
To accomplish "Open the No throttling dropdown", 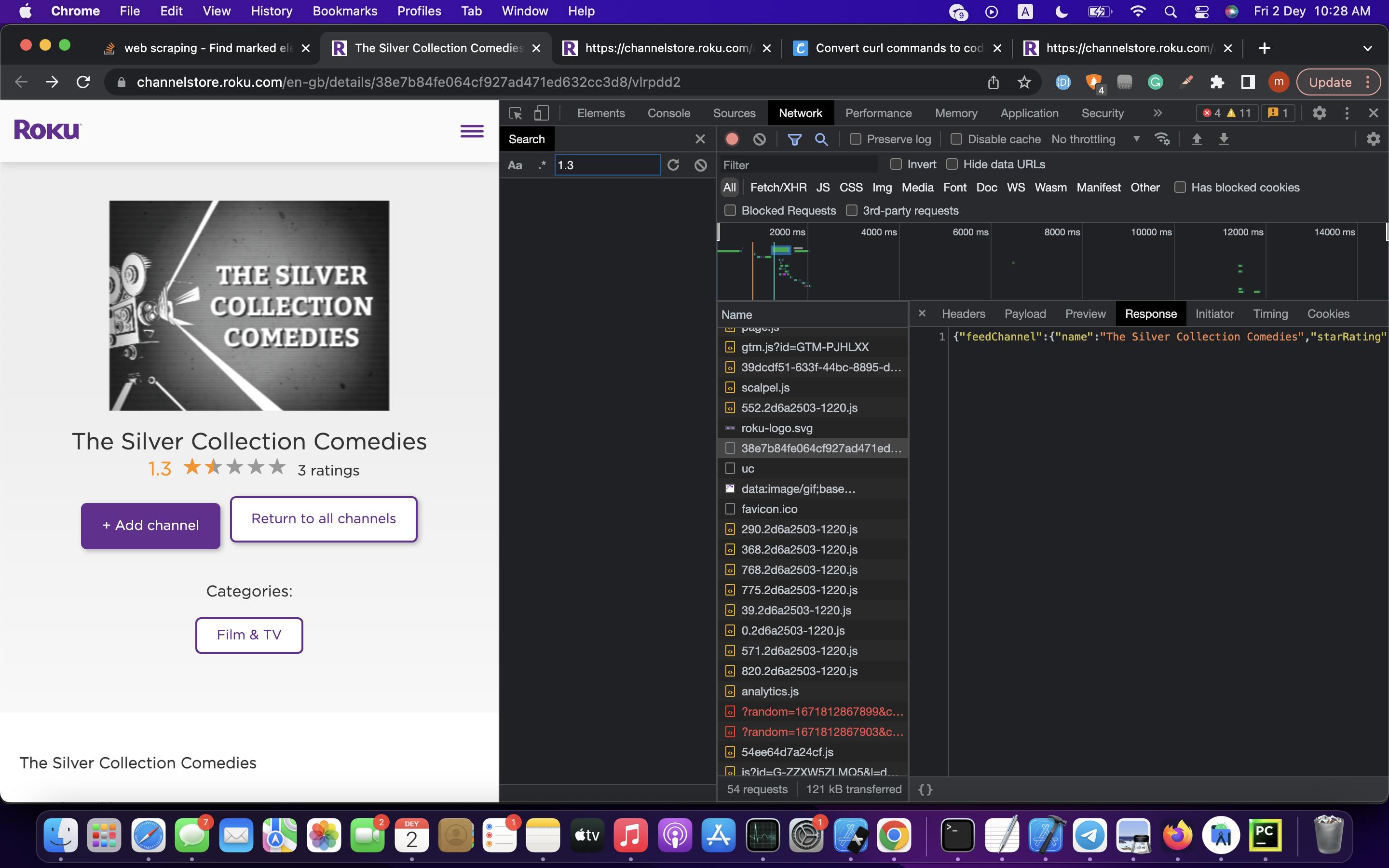I will pos(1095,139).
